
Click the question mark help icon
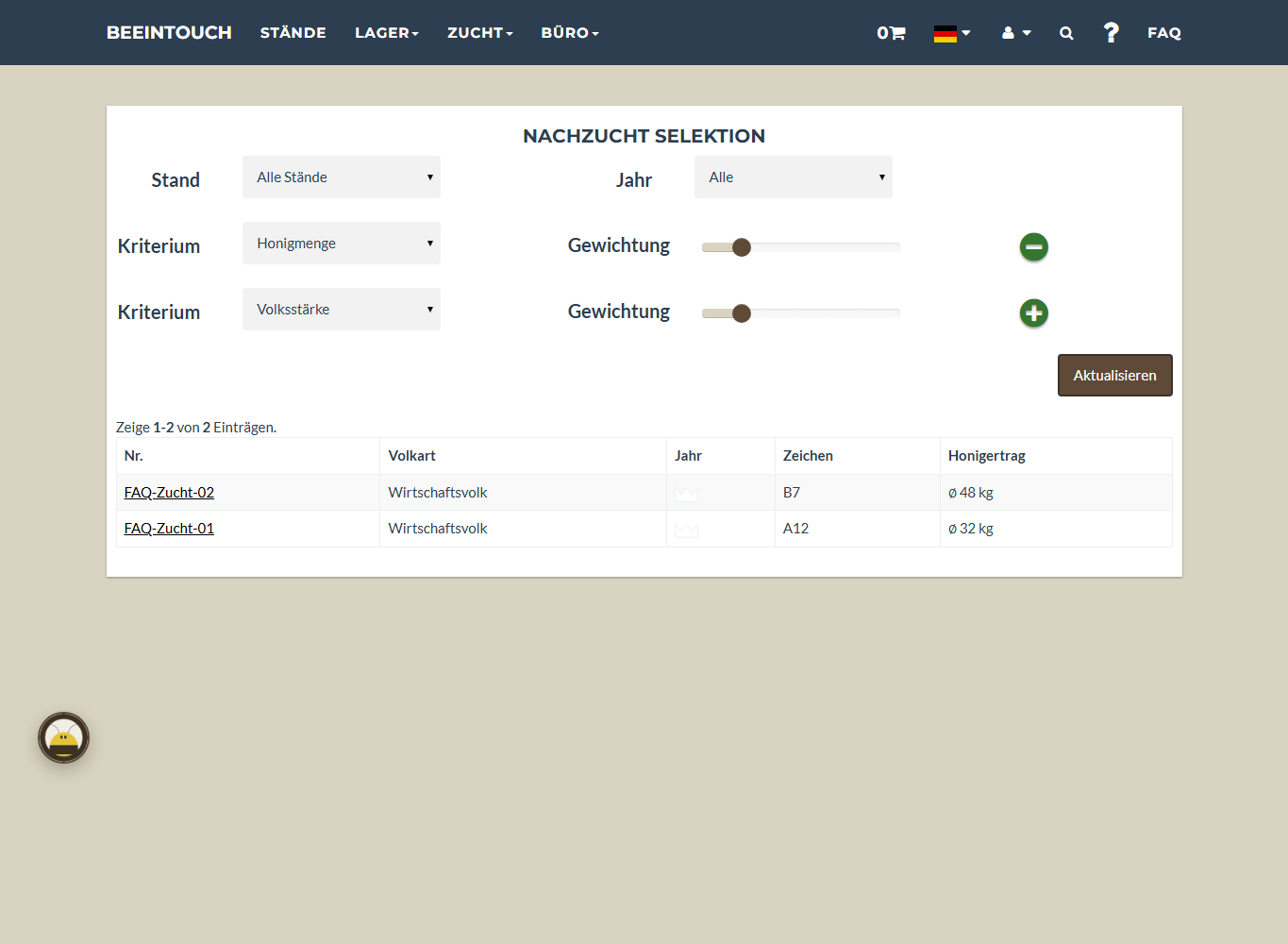click(x=1112, y=33)
